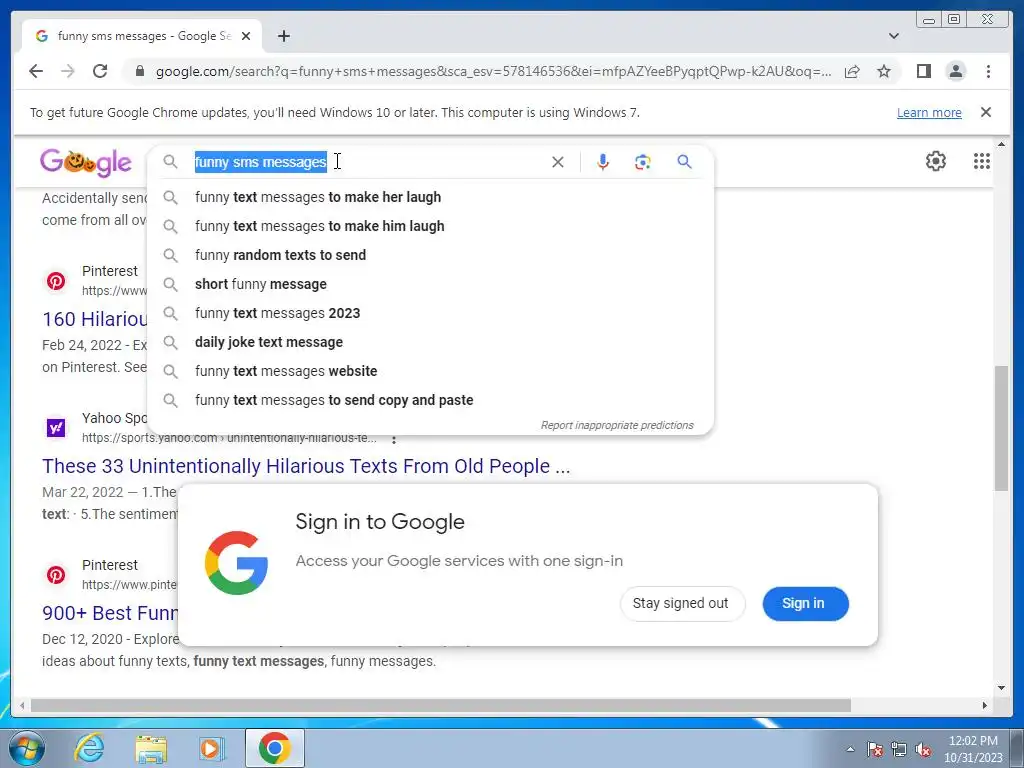Screen dimensions: 1024x768
Task: Open options dots beside the Yahoo Sports result
Action: 394,440
